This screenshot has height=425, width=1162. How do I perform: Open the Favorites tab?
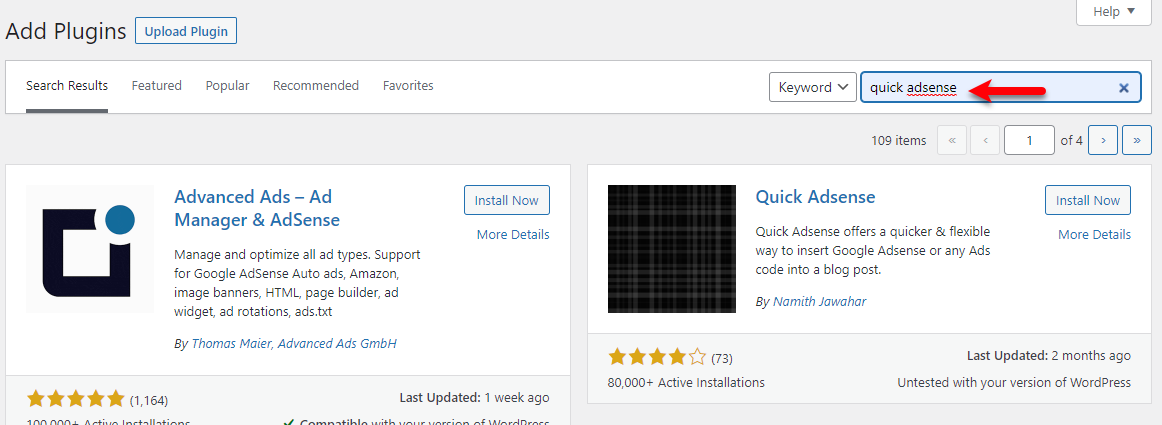click(408, 86)
